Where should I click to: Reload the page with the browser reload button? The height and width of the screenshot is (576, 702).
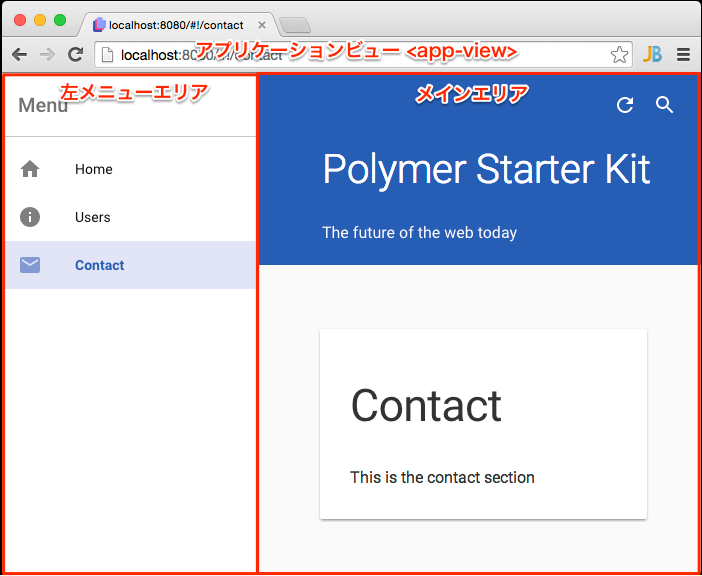[x=75, y=55]
